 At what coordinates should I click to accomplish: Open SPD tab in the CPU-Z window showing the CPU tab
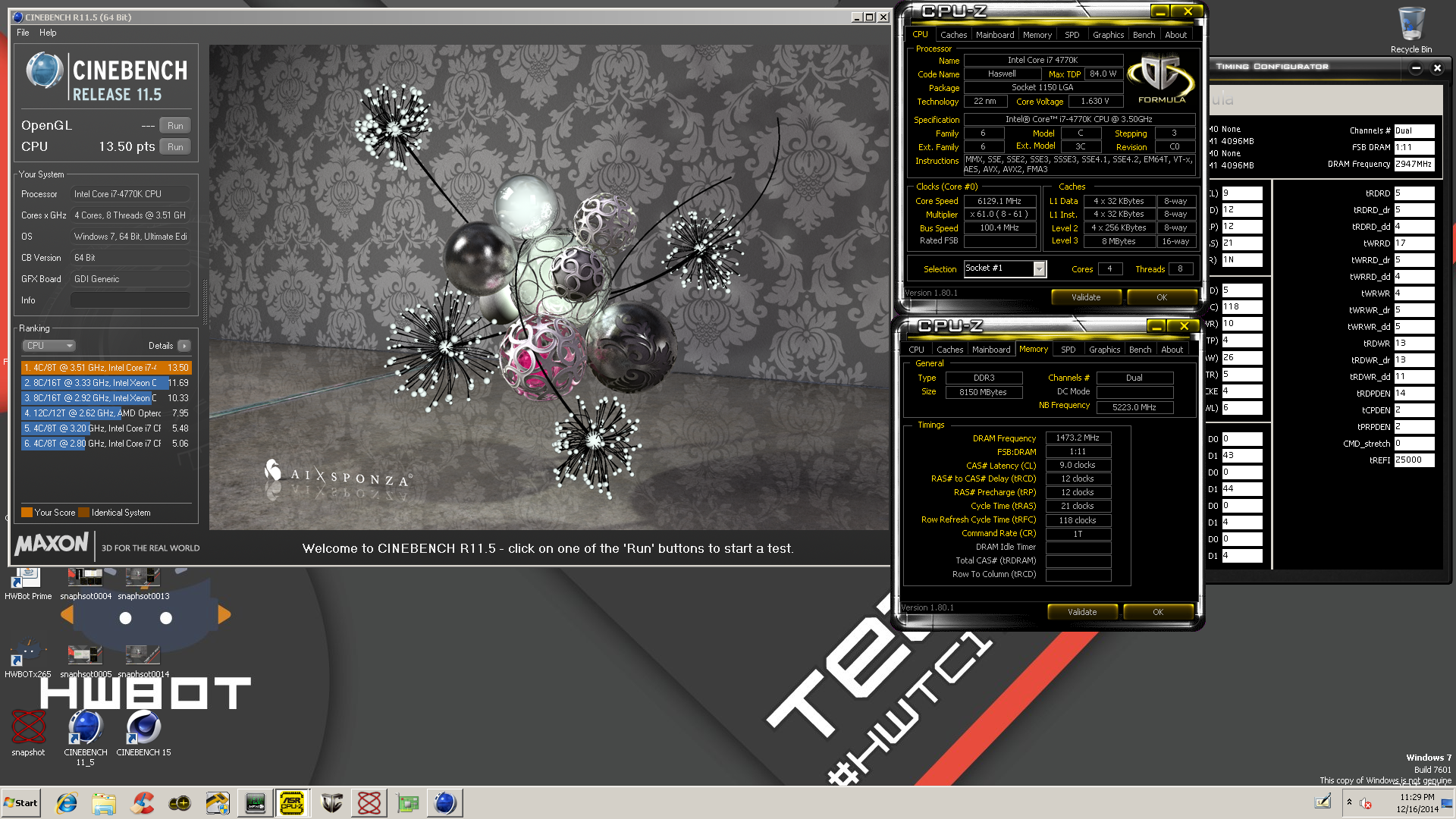(1072, 35)
